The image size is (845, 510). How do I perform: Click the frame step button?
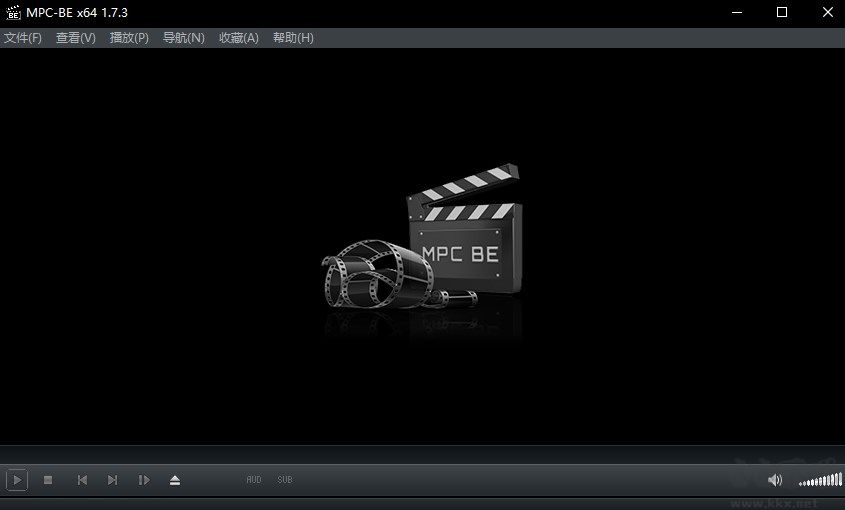(x=143, y=480)
